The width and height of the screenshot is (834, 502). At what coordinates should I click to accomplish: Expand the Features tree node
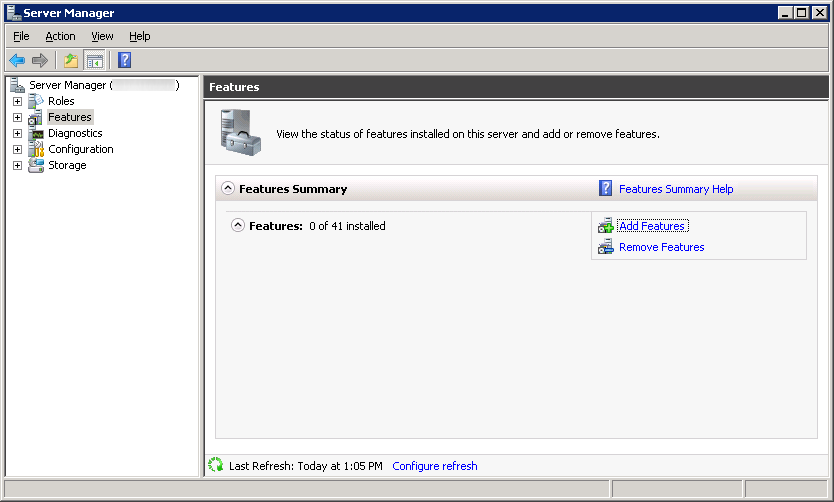[x=18, y=117]
